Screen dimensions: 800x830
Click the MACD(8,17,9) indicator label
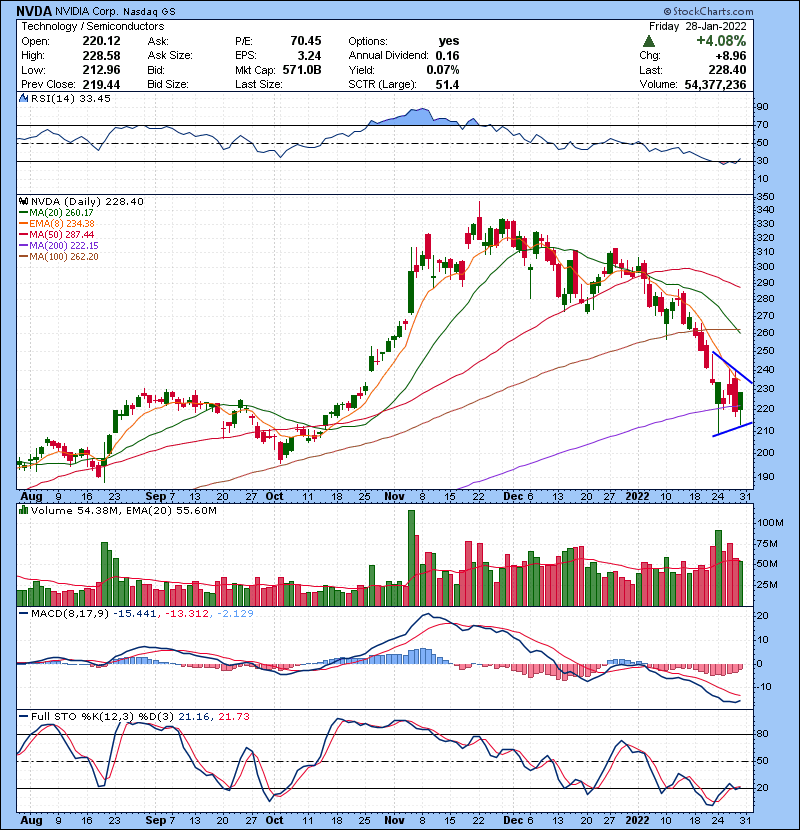70,614
